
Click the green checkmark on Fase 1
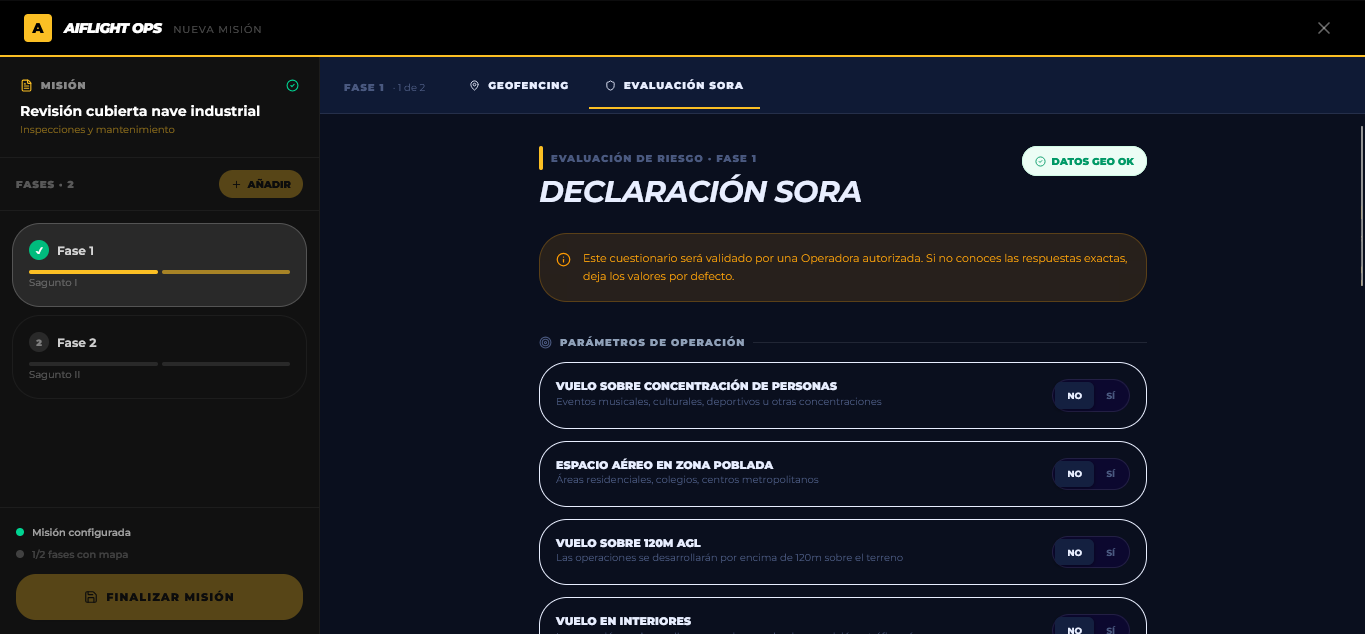coord(39,250)
